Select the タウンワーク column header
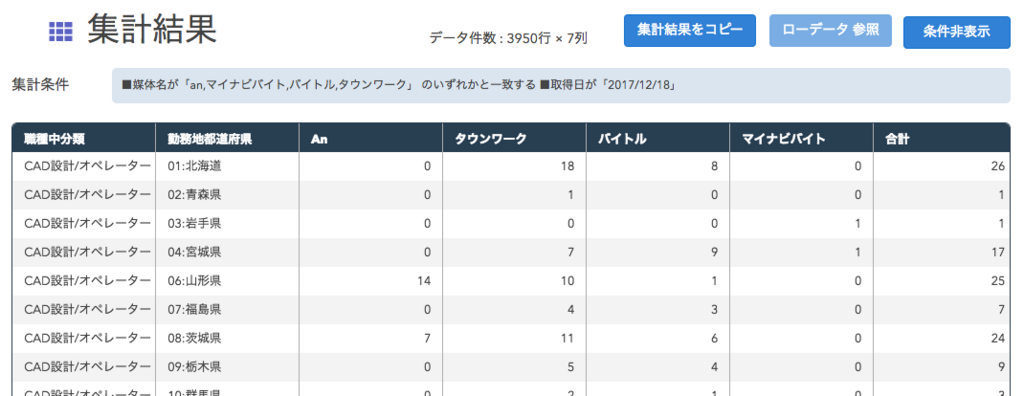 click(515, 138)
